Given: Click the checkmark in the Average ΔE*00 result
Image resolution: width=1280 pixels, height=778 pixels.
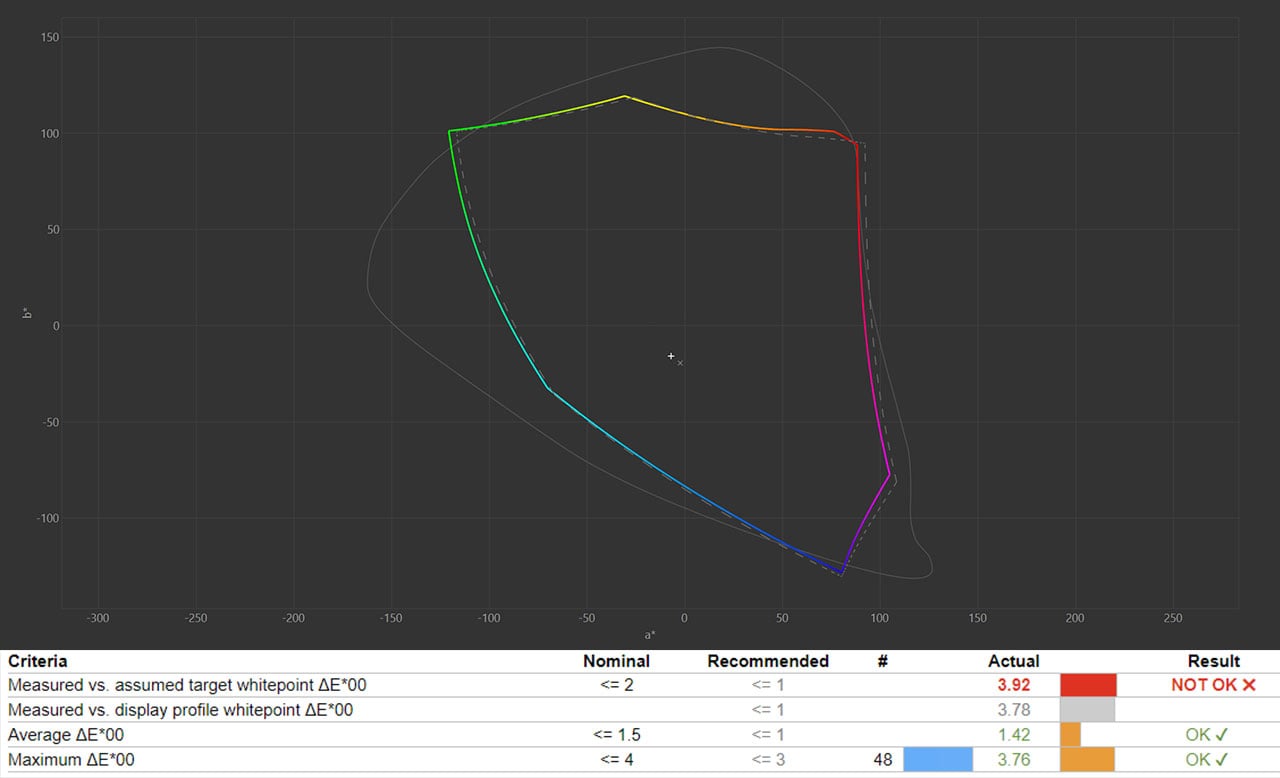Looking at the screenshot, I should pyautogui.click(x=1222, y=735).
